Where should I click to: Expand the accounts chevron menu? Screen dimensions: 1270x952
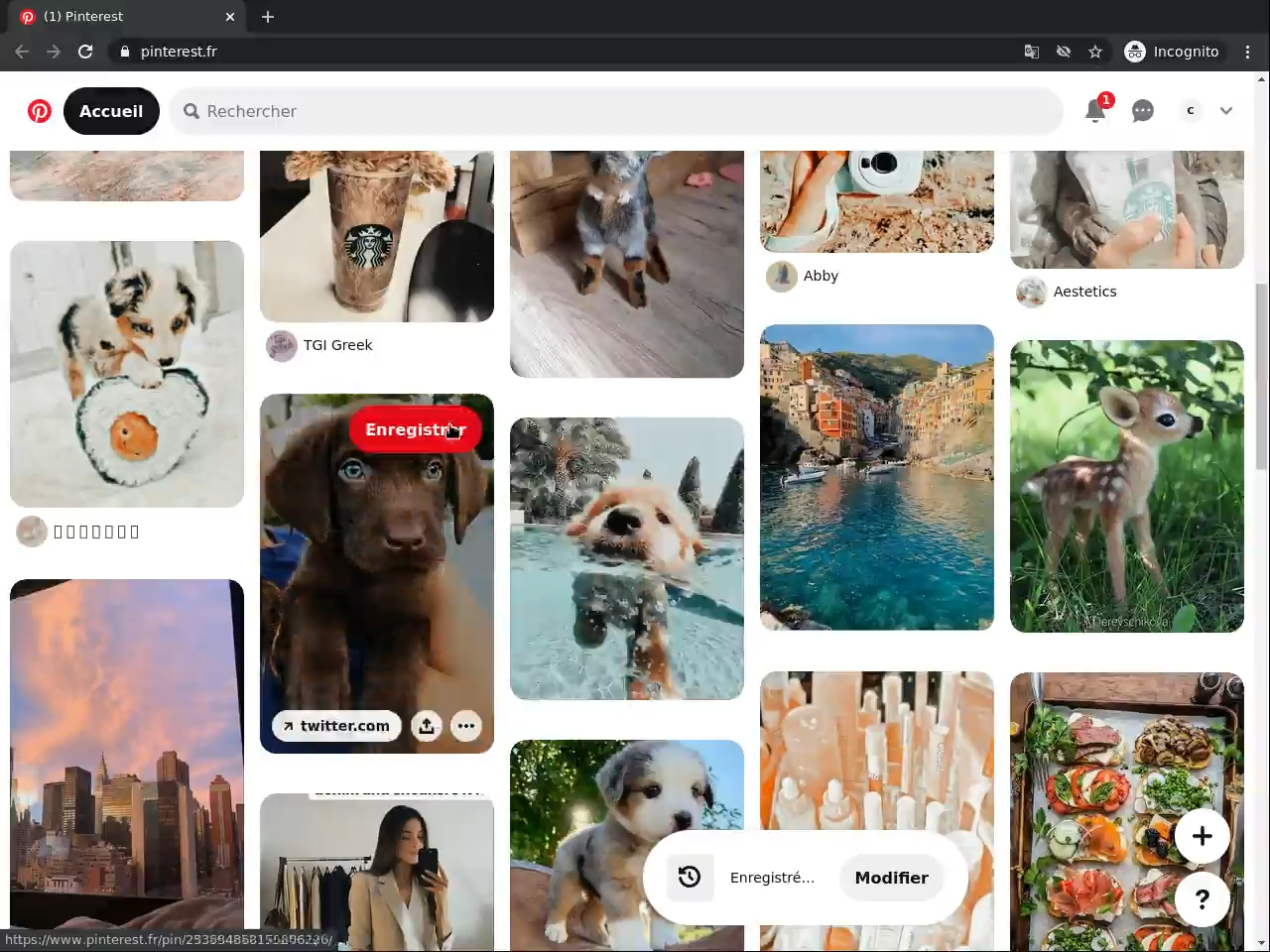click(x=1226, y=111)
